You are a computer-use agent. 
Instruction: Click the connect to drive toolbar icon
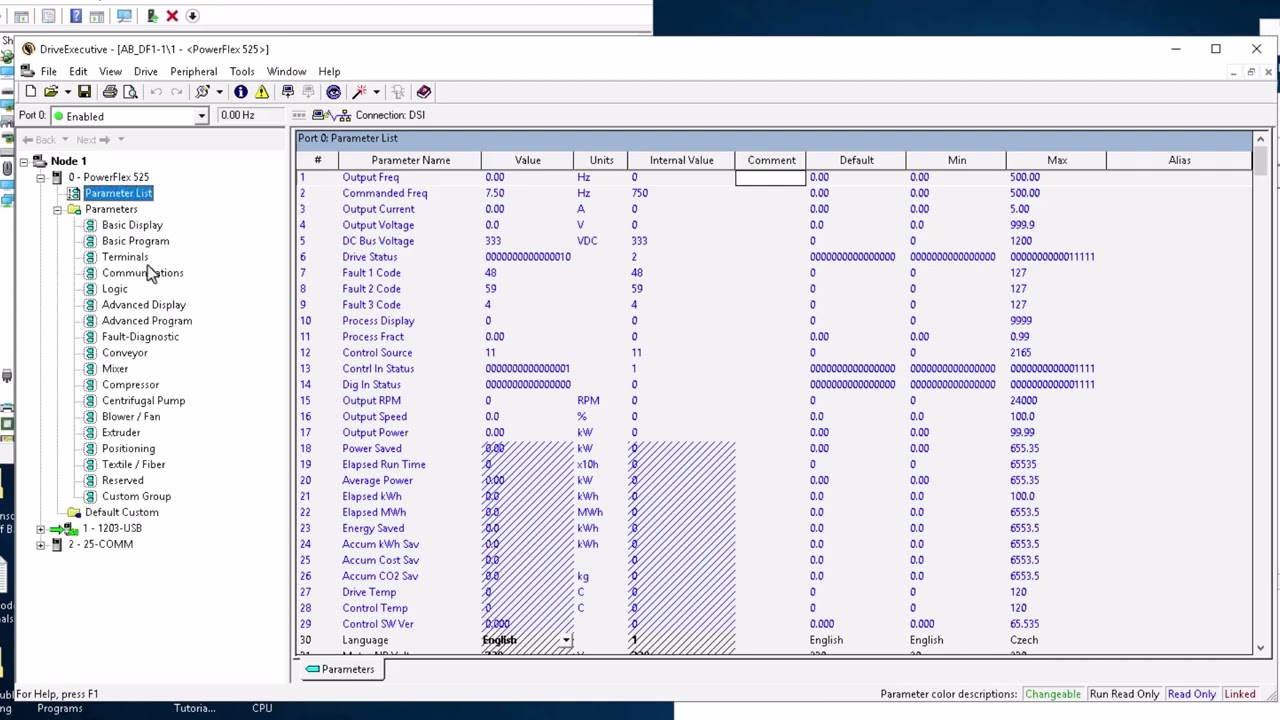click(203, 92)
